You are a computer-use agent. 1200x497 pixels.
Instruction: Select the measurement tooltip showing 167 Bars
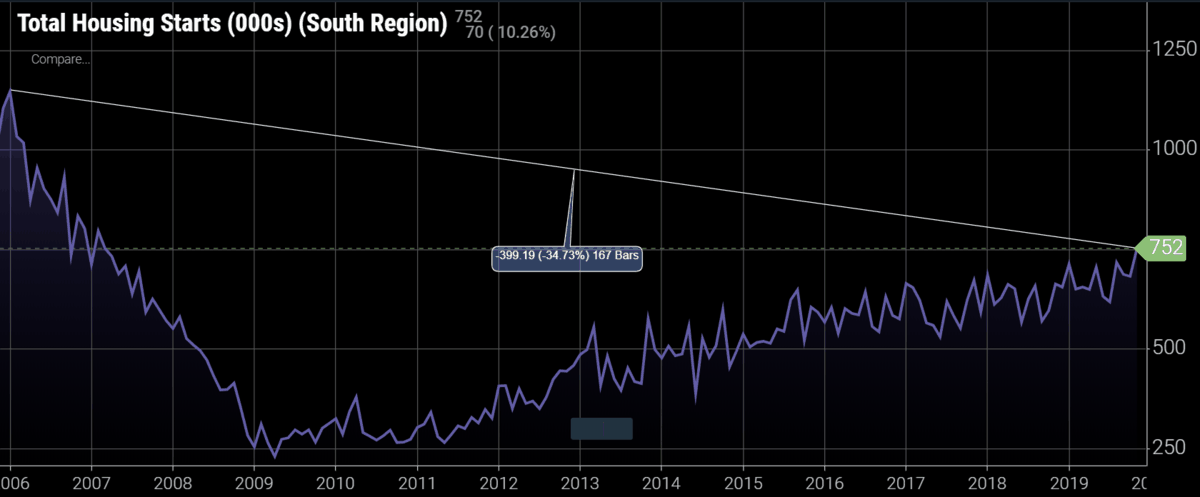tap(567, 257)
